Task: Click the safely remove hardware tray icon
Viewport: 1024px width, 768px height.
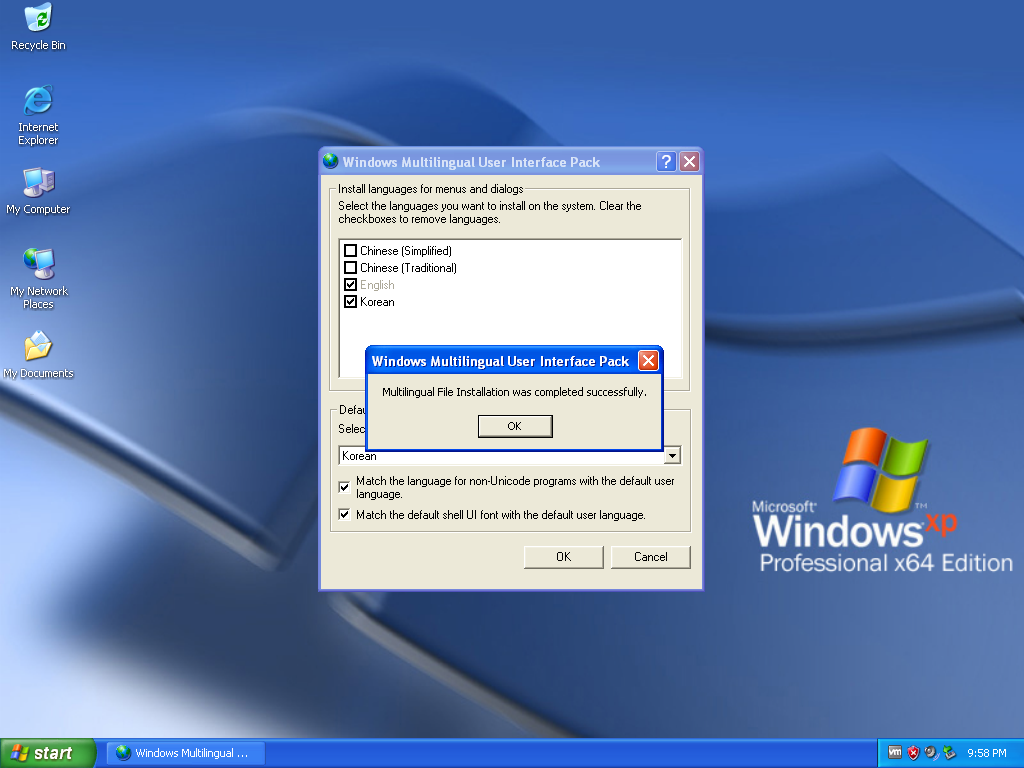Action: 950,752
